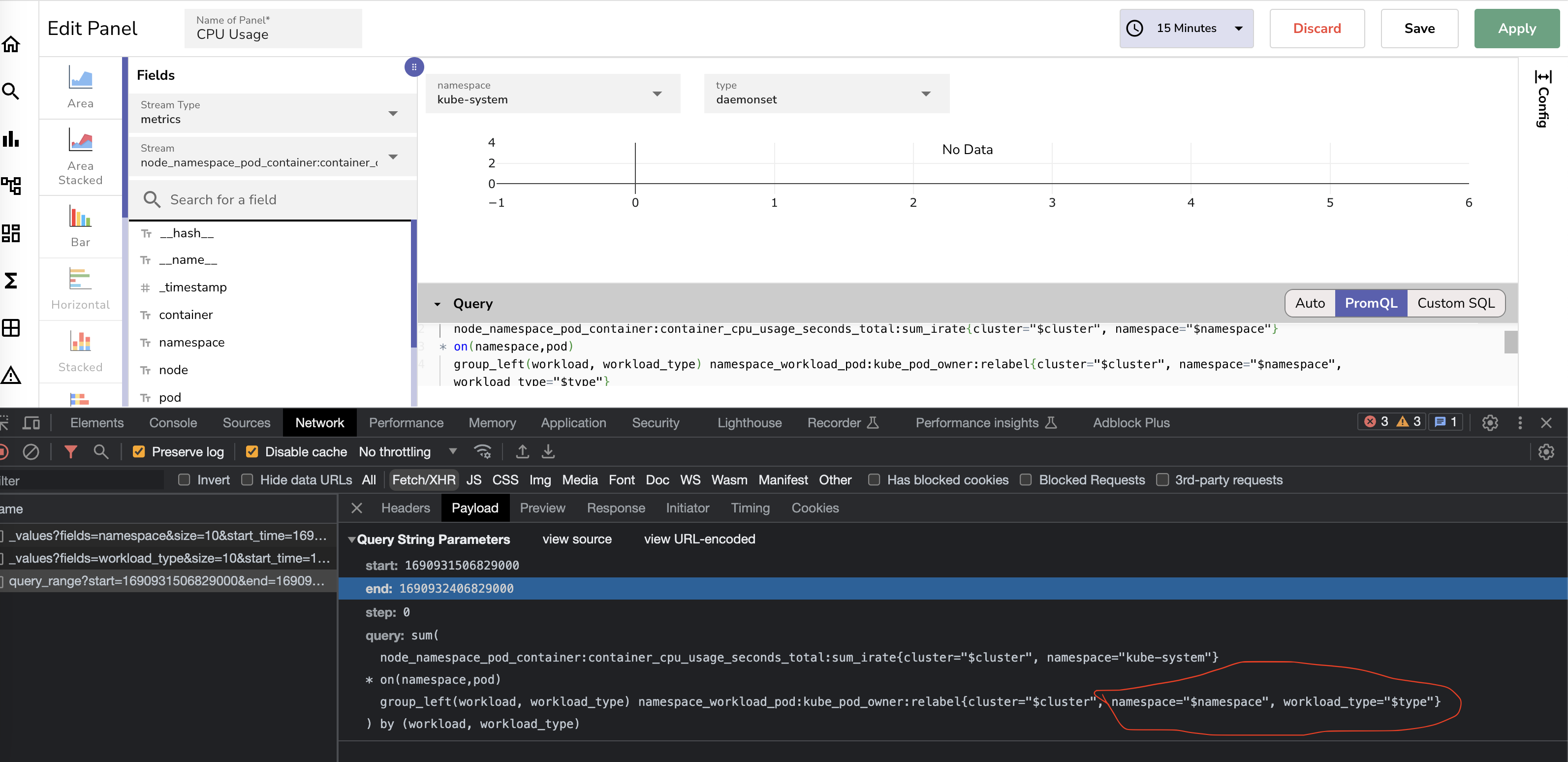Open the Stream selection dropdown

coord(272,157)
